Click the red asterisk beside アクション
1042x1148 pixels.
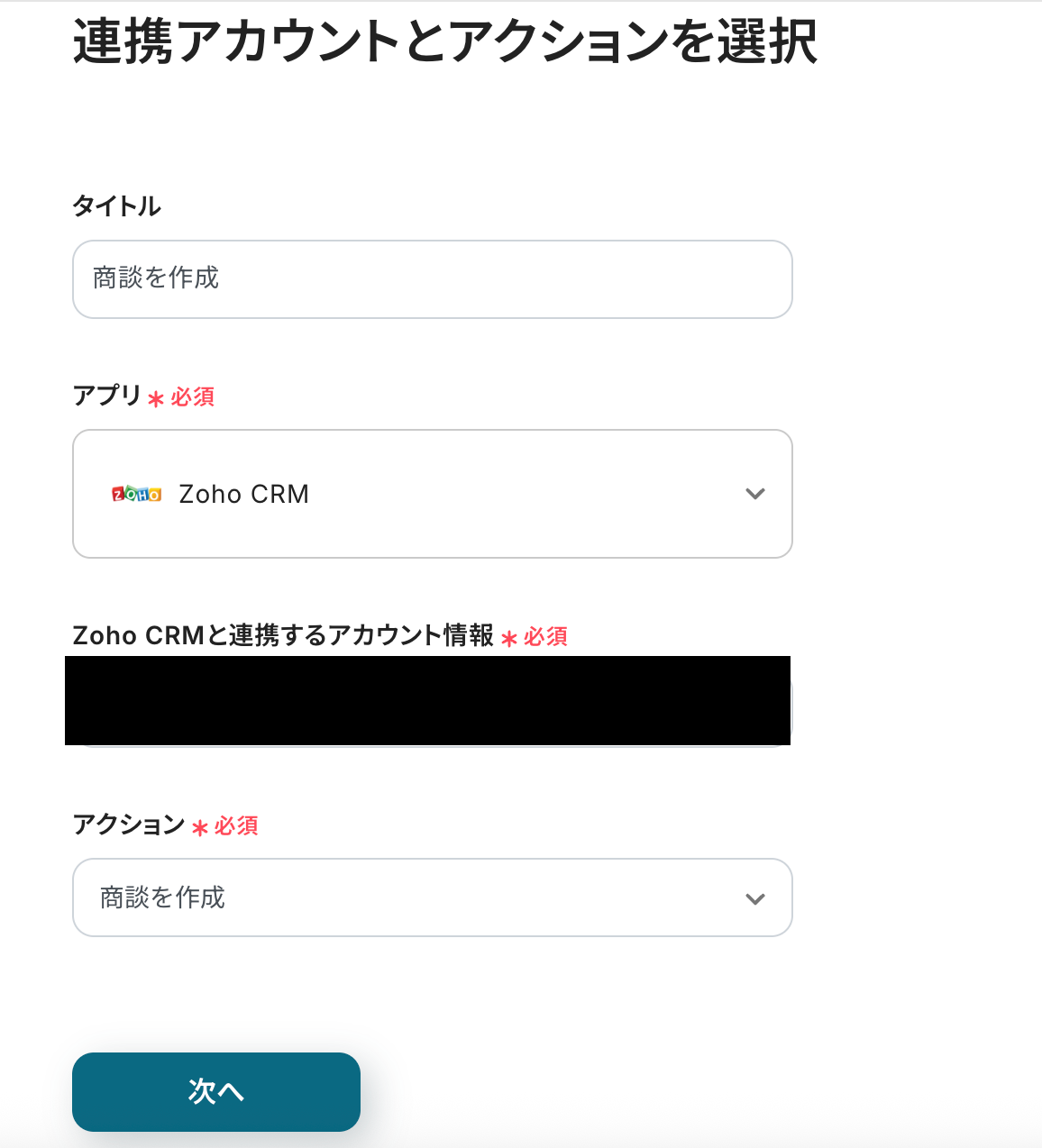click(200, 827)
